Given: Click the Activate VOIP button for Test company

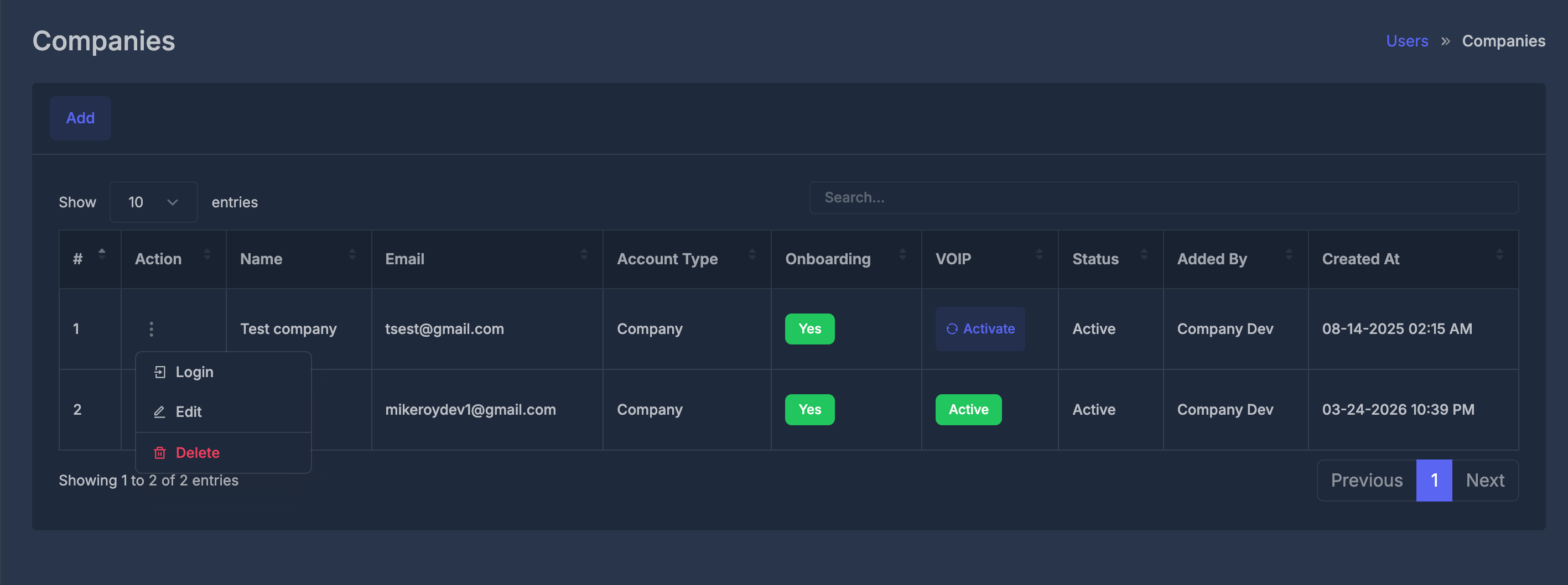Looking at the screenshot, I should point(980,329).
